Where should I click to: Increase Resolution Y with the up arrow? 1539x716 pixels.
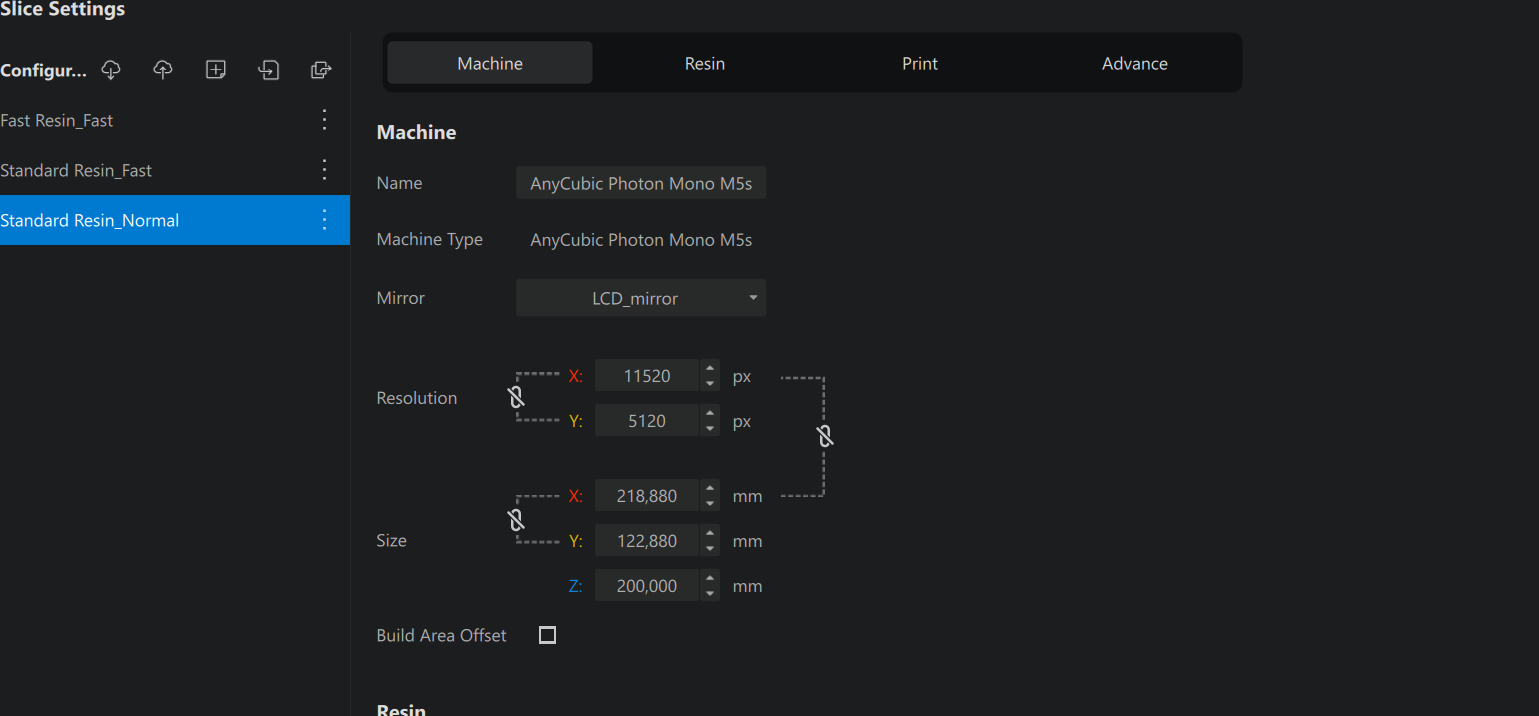[x=710, y=413]
